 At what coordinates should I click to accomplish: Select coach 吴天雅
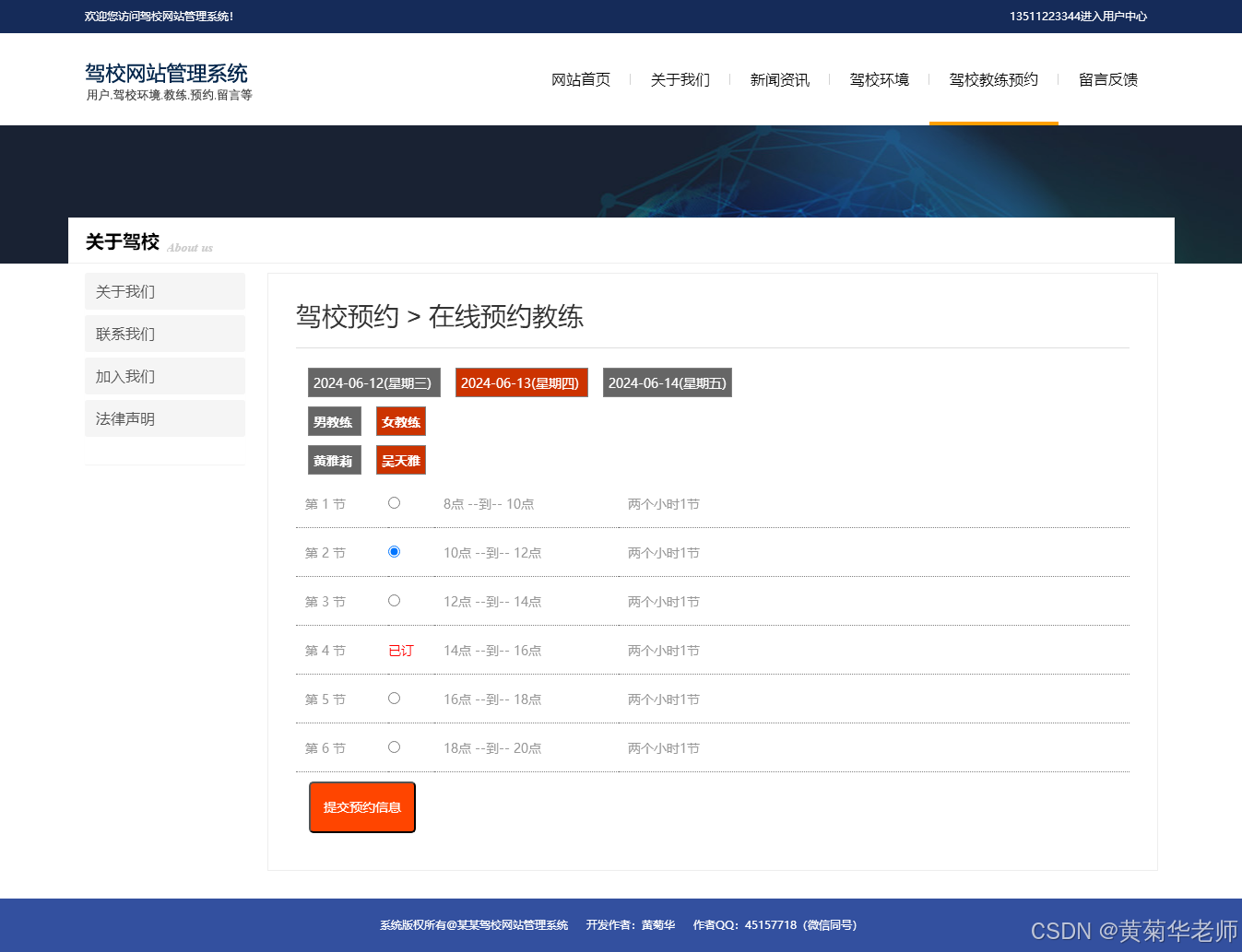point(401,460)
